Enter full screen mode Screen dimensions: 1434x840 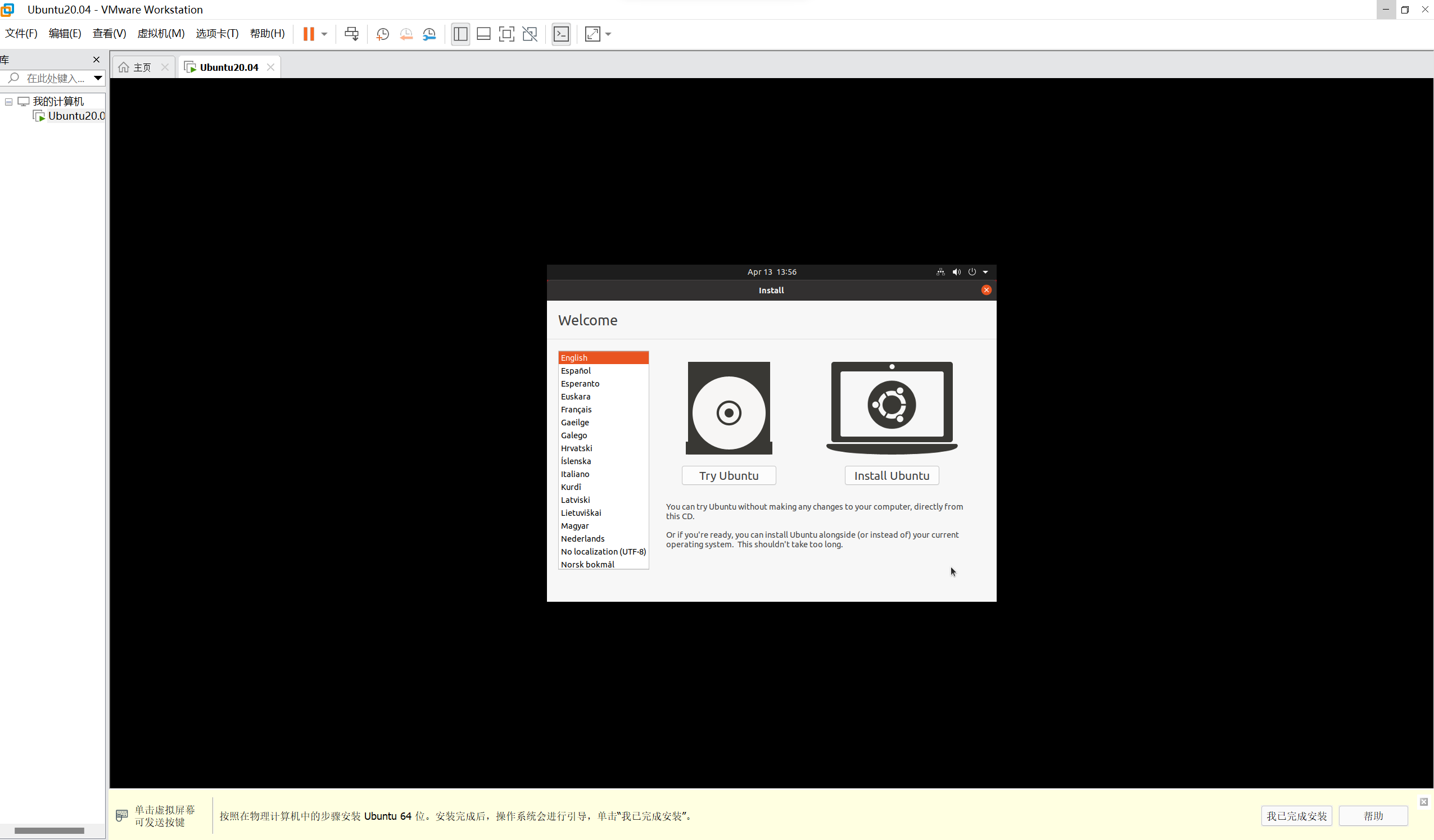[x=506, y=34]
